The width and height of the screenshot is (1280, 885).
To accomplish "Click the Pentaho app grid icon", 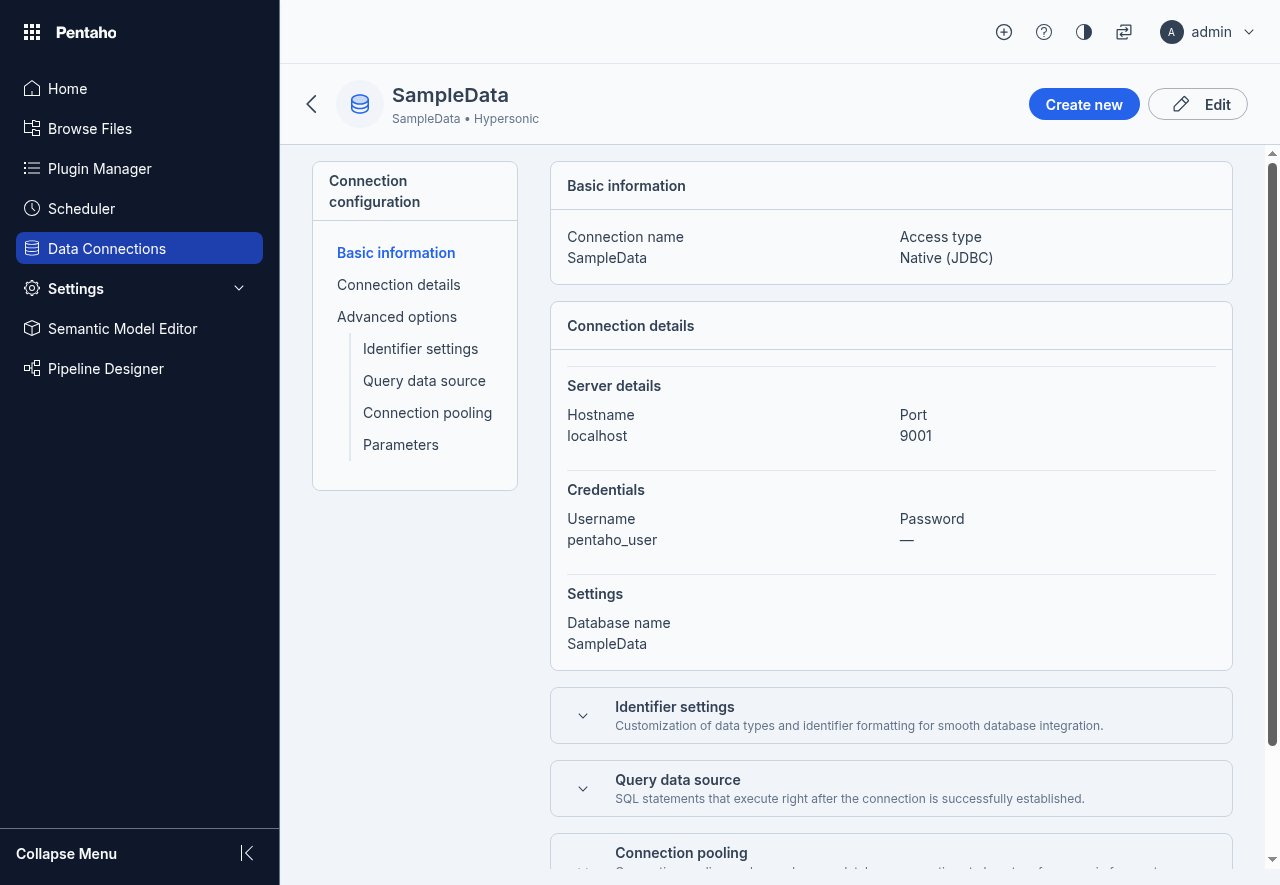I will 32,32.
